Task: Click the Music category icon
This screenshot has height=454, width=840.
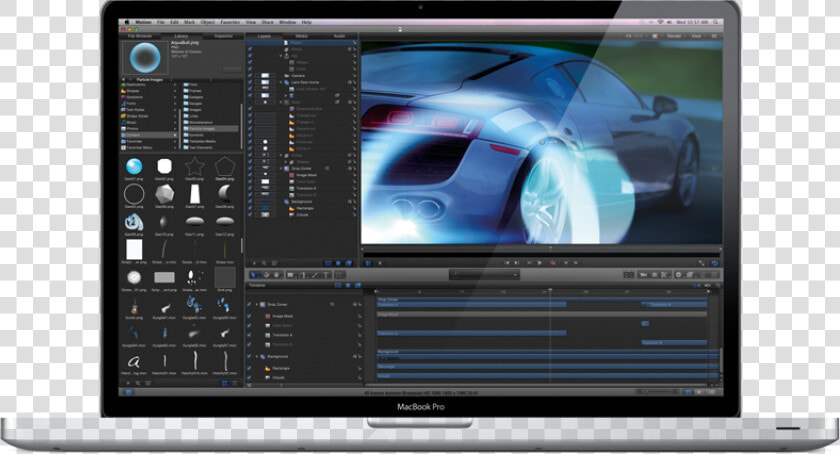Action: pyautogui.click(x=123, y=122)
